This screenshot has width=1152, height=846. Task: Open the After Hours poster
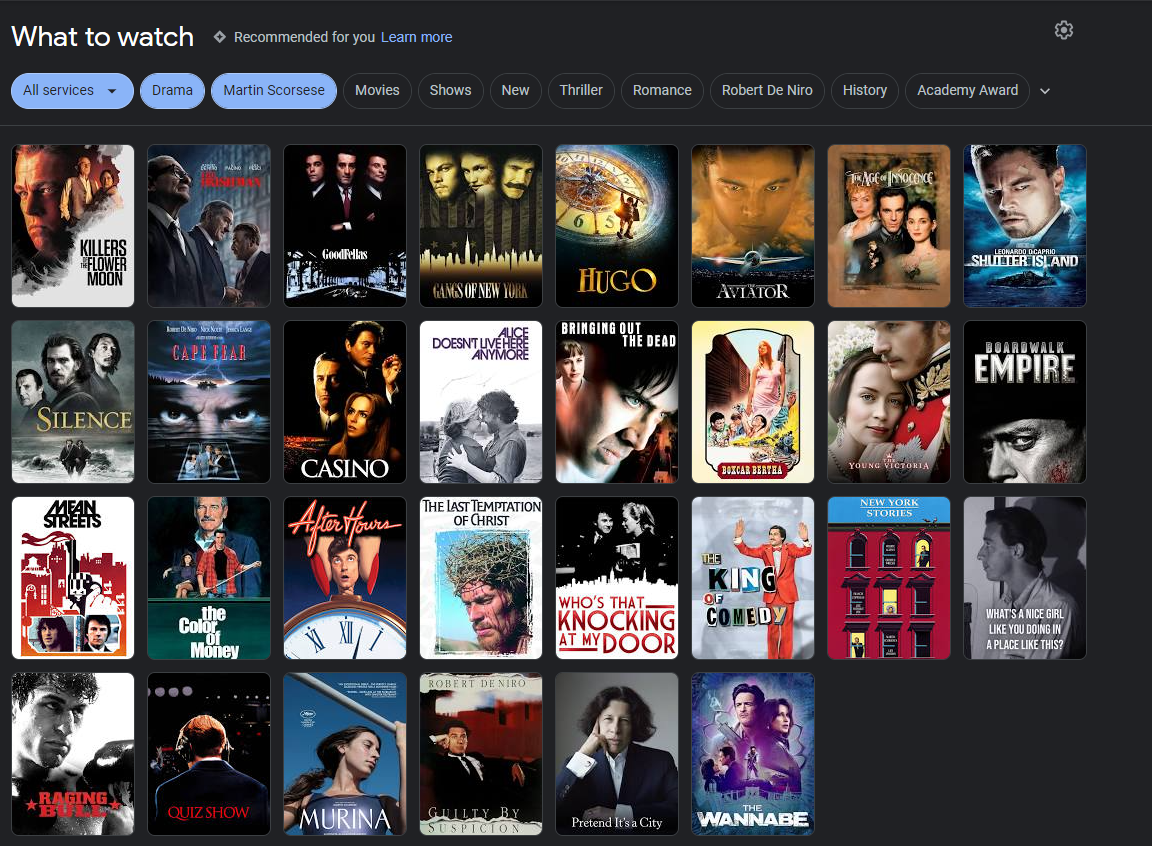tap(345, 578)
